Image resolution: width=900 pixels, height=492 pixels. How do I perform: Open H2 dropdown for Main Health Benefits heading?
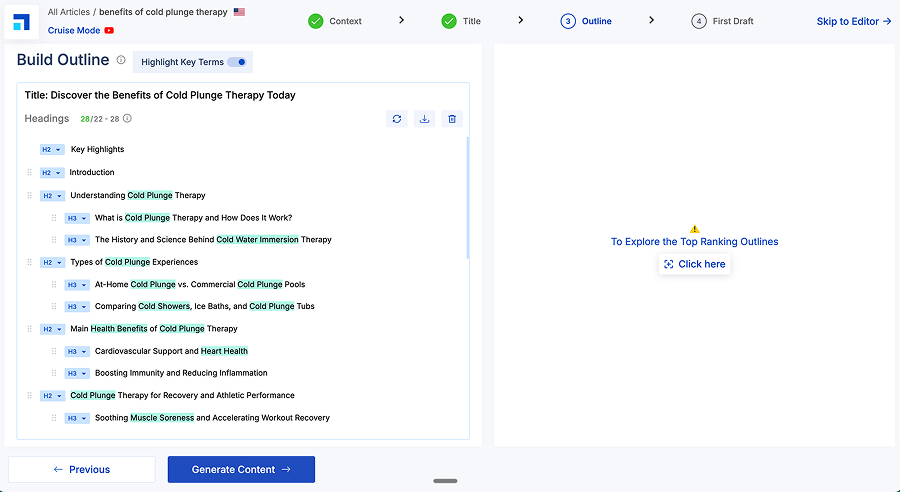(x=52, y=329)
